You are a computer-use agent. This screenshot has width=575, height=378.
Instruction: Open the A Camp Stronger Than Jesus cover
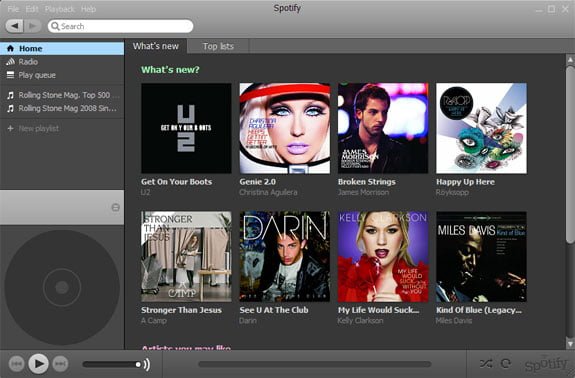coord(186,256)
